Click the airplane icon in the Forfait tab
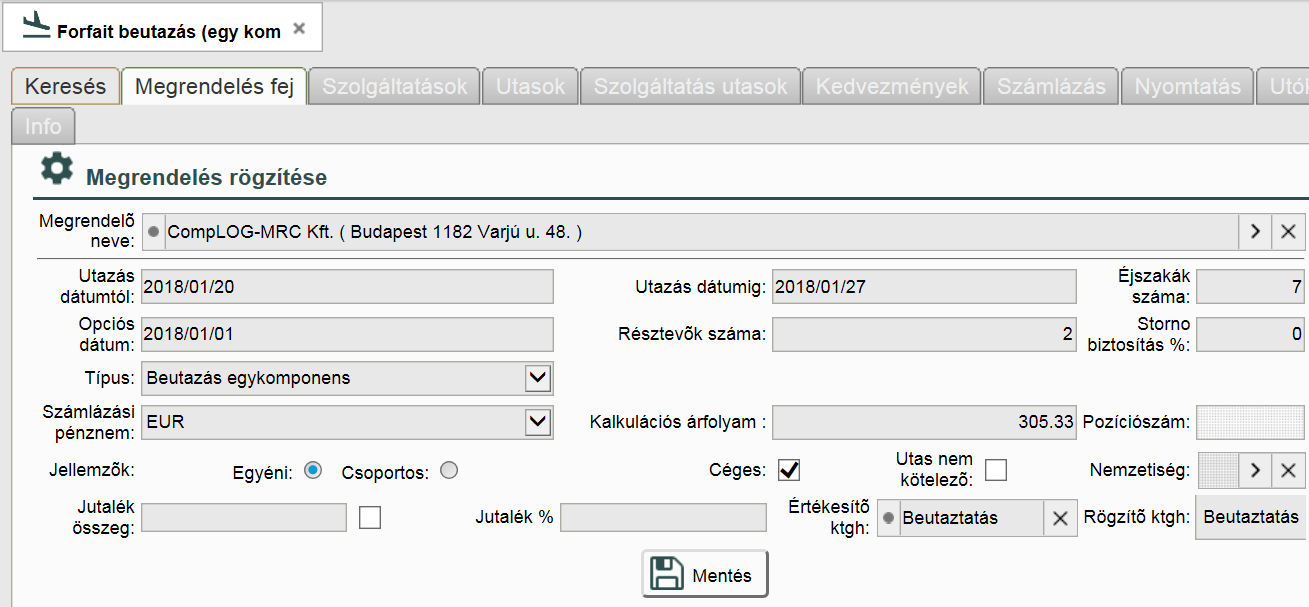Image resolution: width=1309 pixels, height=607 pixels. click(x=35, y=24)
